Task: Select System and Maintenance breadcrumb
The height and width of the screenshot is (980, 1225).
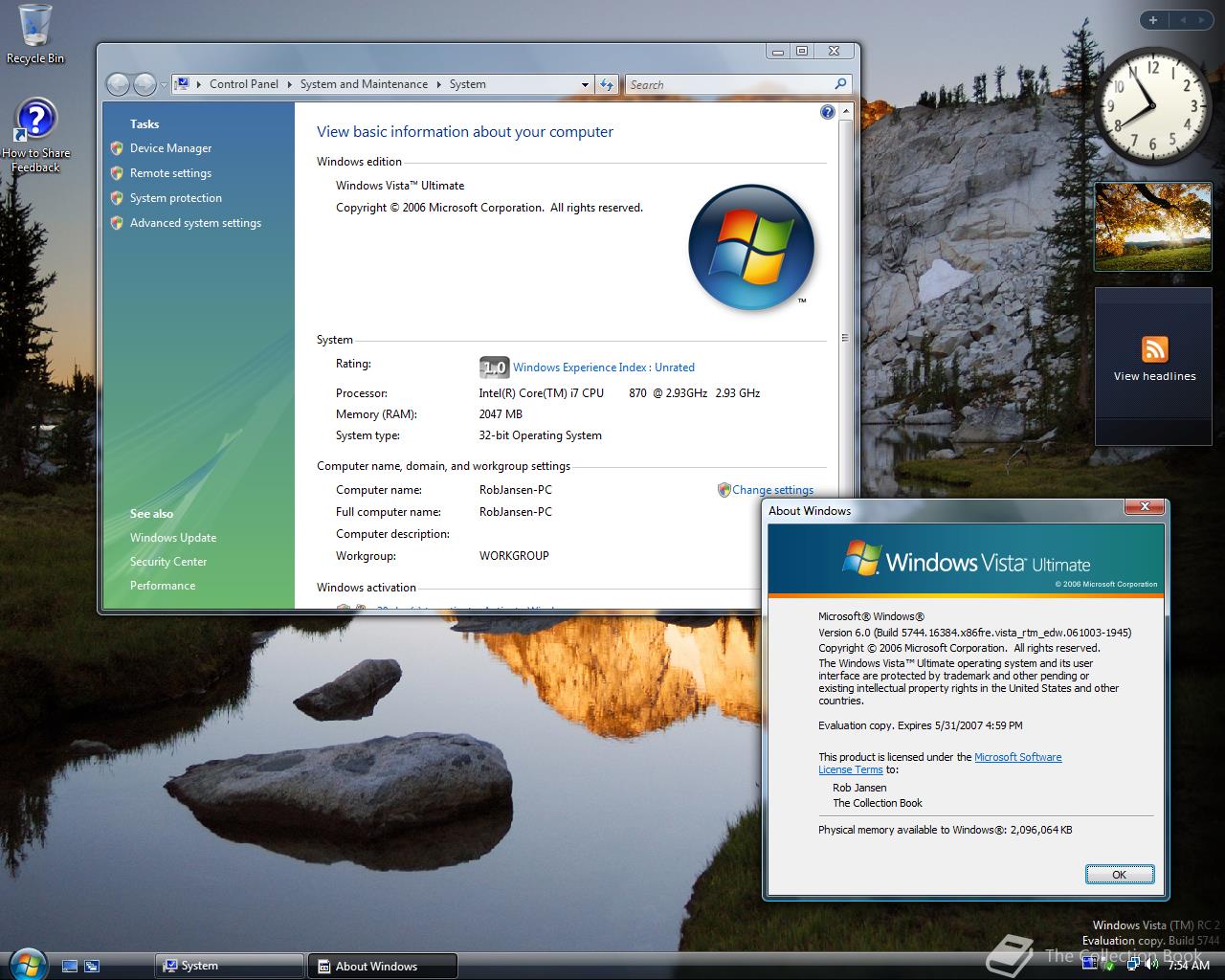Action: 364,84
